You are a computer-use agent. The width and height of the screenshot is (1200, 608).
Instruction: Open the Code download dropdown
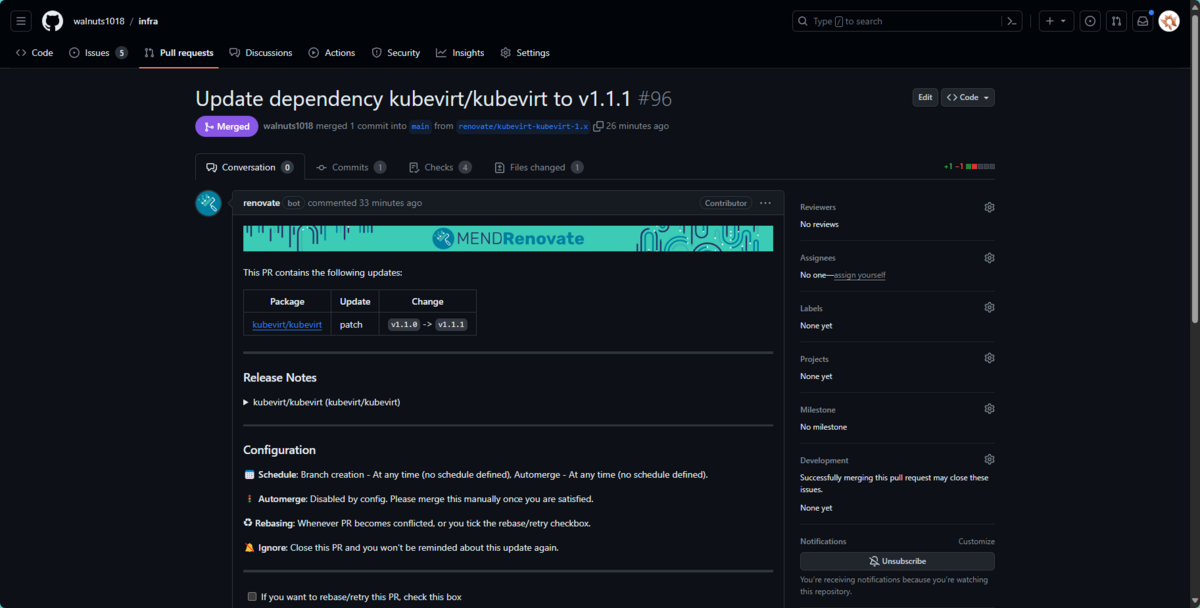coord(967,97)
